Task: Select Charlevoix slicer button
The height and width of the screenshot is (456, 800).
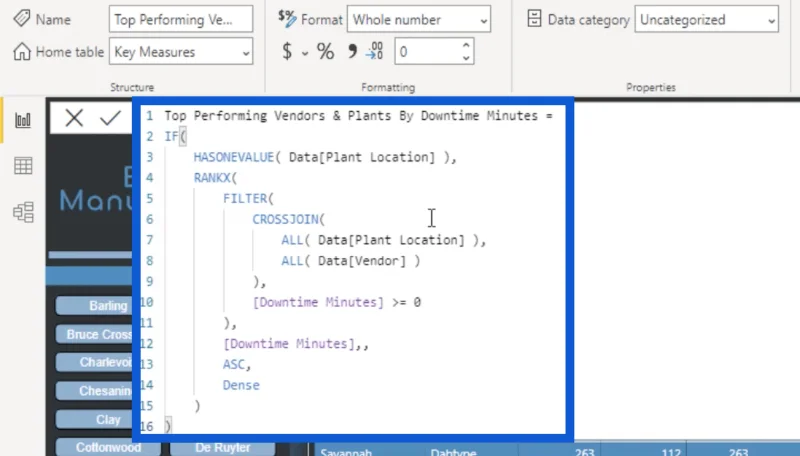Action: pos(94,362)
